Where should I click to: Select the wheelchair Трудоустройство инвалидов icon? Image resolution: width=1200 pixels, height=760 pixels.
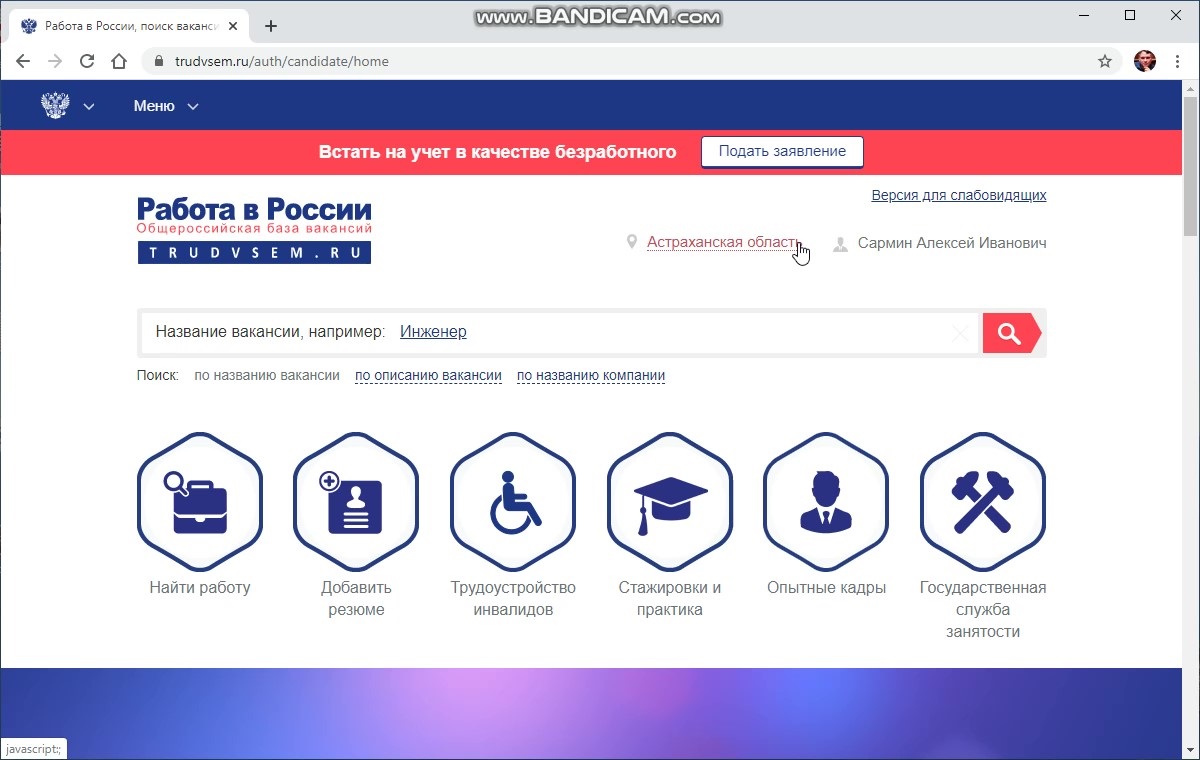[513, 501]
